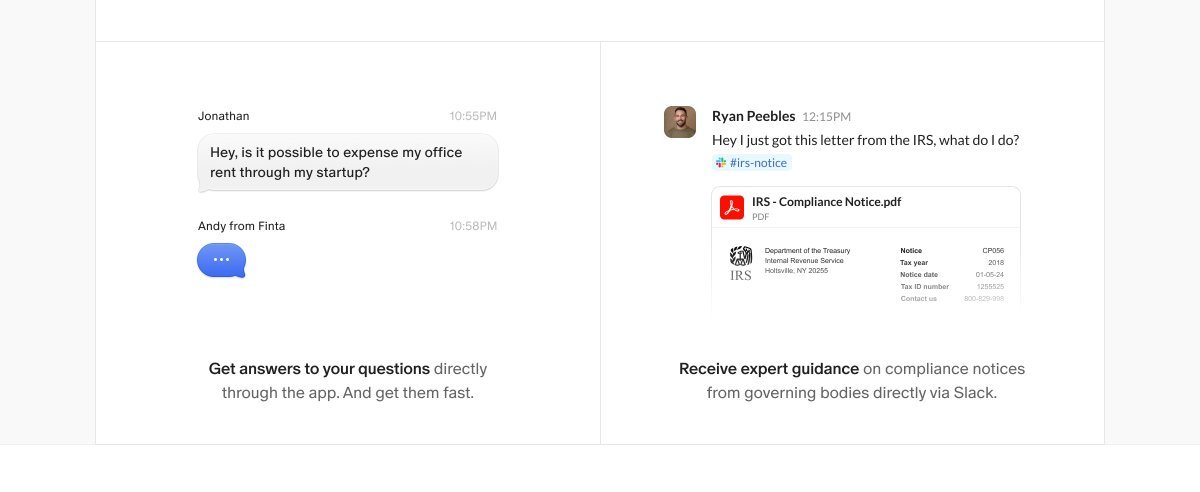Open IRS - Compliance Notice.pdf attachment

tap(826, 202)
